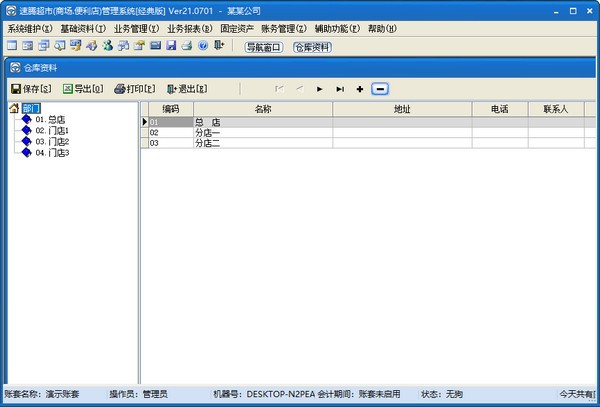Click the cascaded windows toolbar icon
Viewport: 600px width, 407px height.
[x=44, y=46]
